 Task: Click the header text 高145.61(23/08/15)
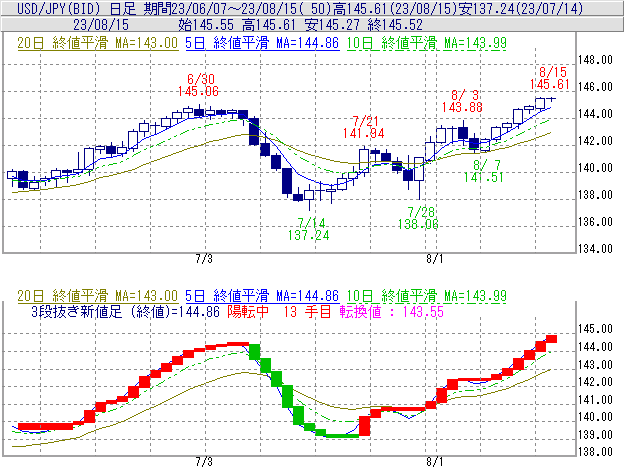coord(395,8)
